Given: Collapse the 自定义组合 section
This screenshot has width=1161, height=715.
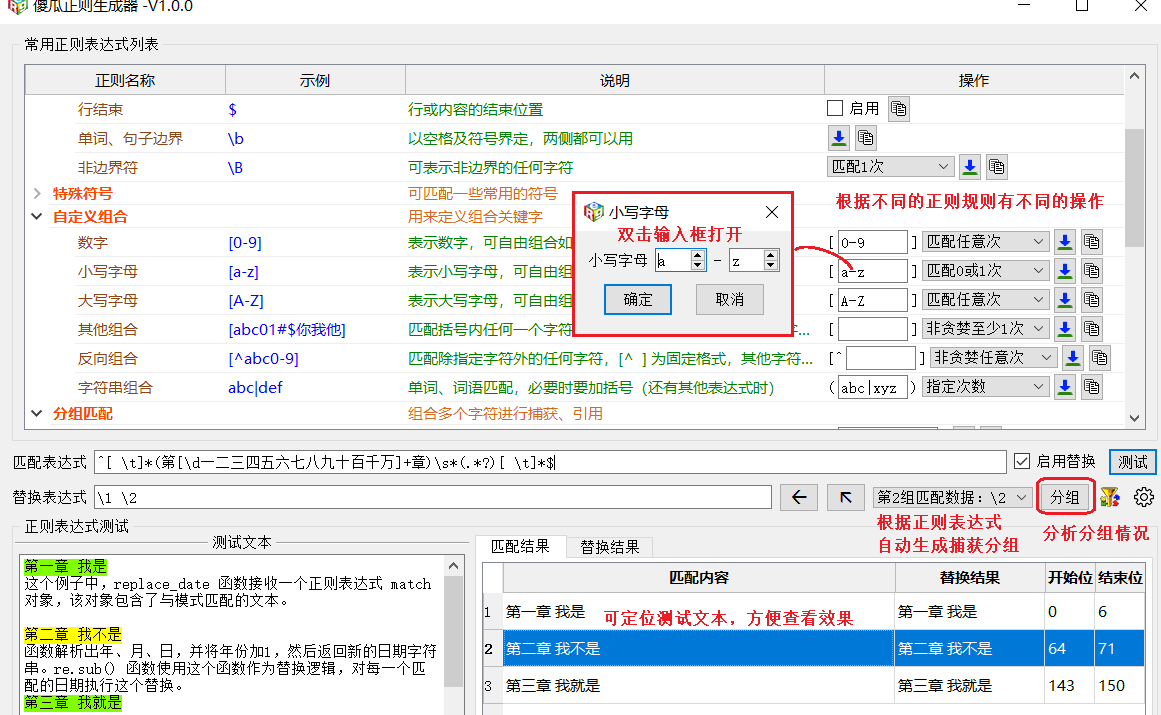Looking at the screenshot, I should pos(36,216).
